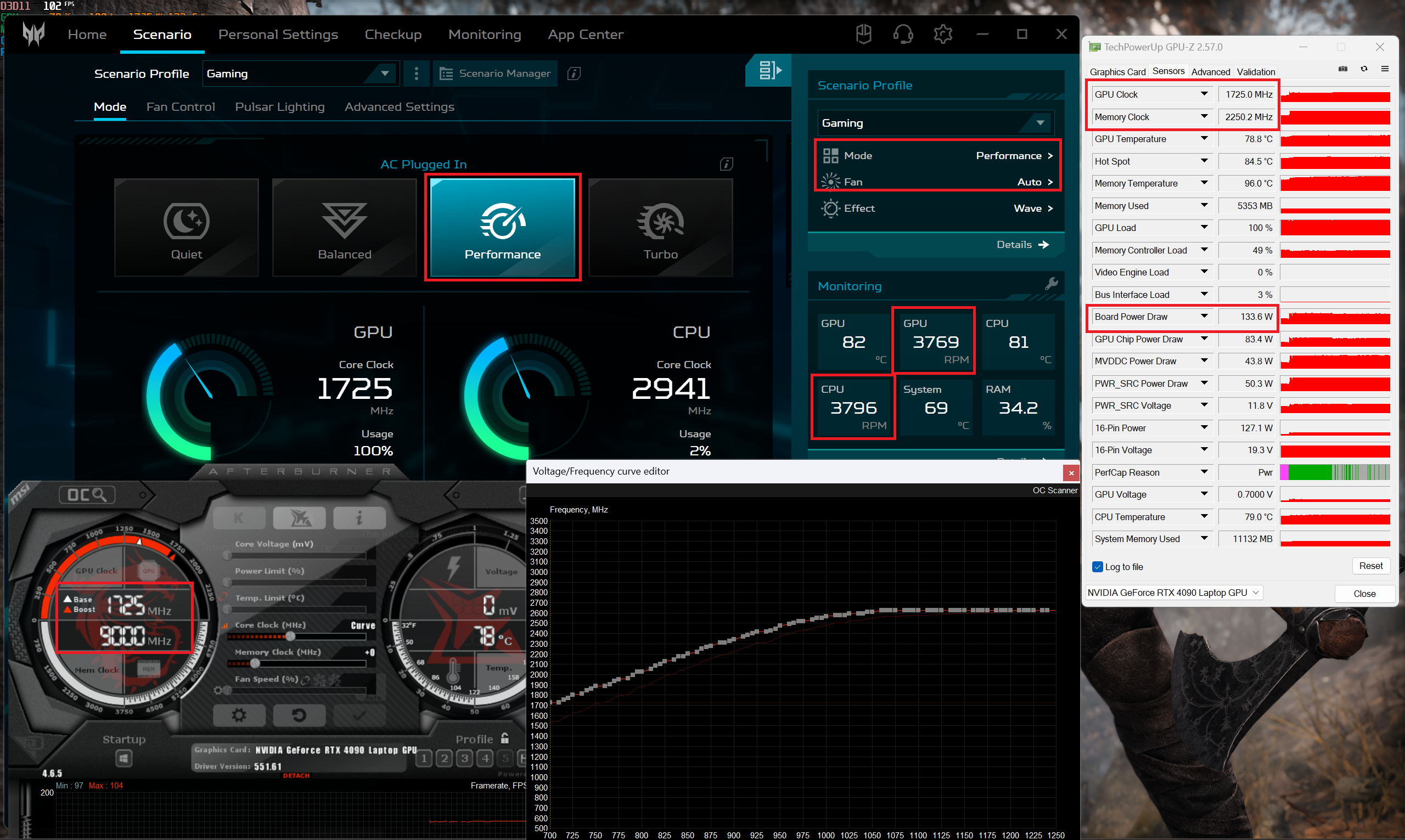1405x840 pixels.
Task: Click Curve label beside Core Clock
Action: pyautogui.click(x=363, y=625)
